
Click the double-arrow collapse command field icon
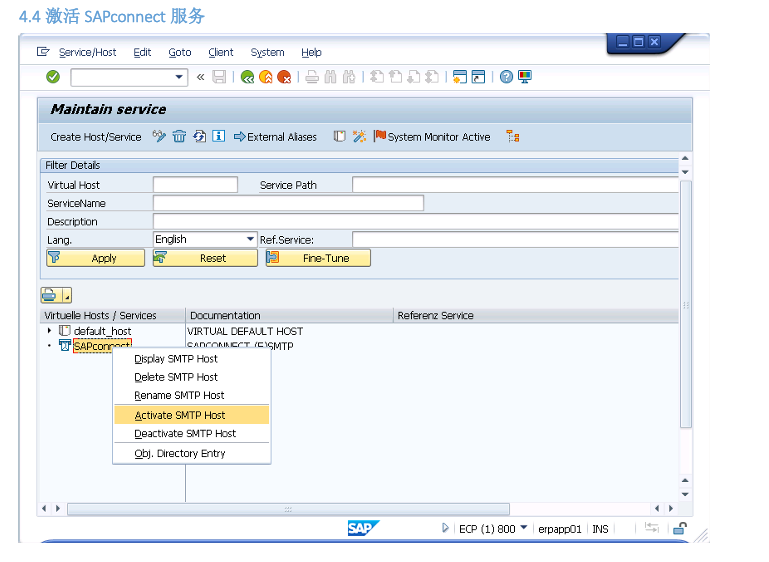pyautogui.click(x=201, y=77)
